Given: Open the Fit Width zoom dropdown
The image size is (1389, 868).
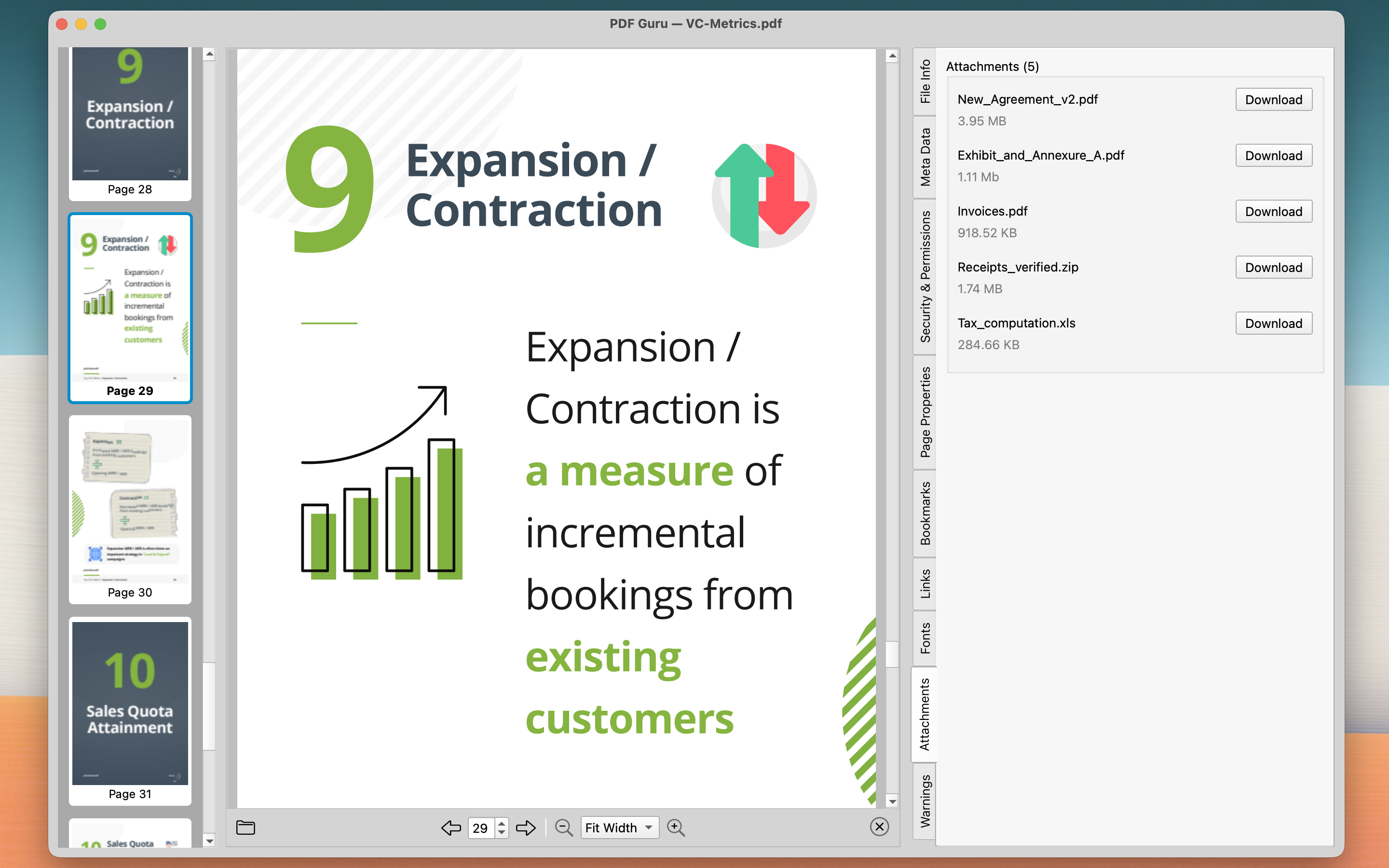Looking at the screenshot, I should click(x=619, y=827).
